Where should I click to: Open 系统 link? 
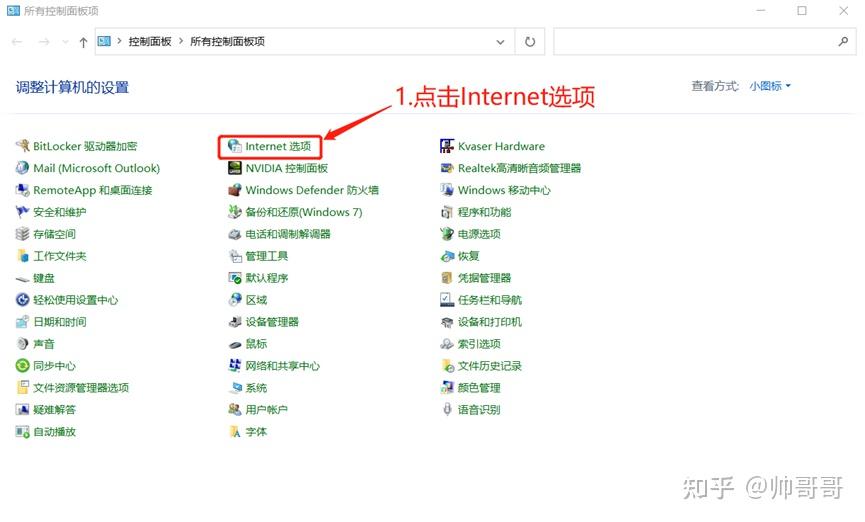(257, 387)
